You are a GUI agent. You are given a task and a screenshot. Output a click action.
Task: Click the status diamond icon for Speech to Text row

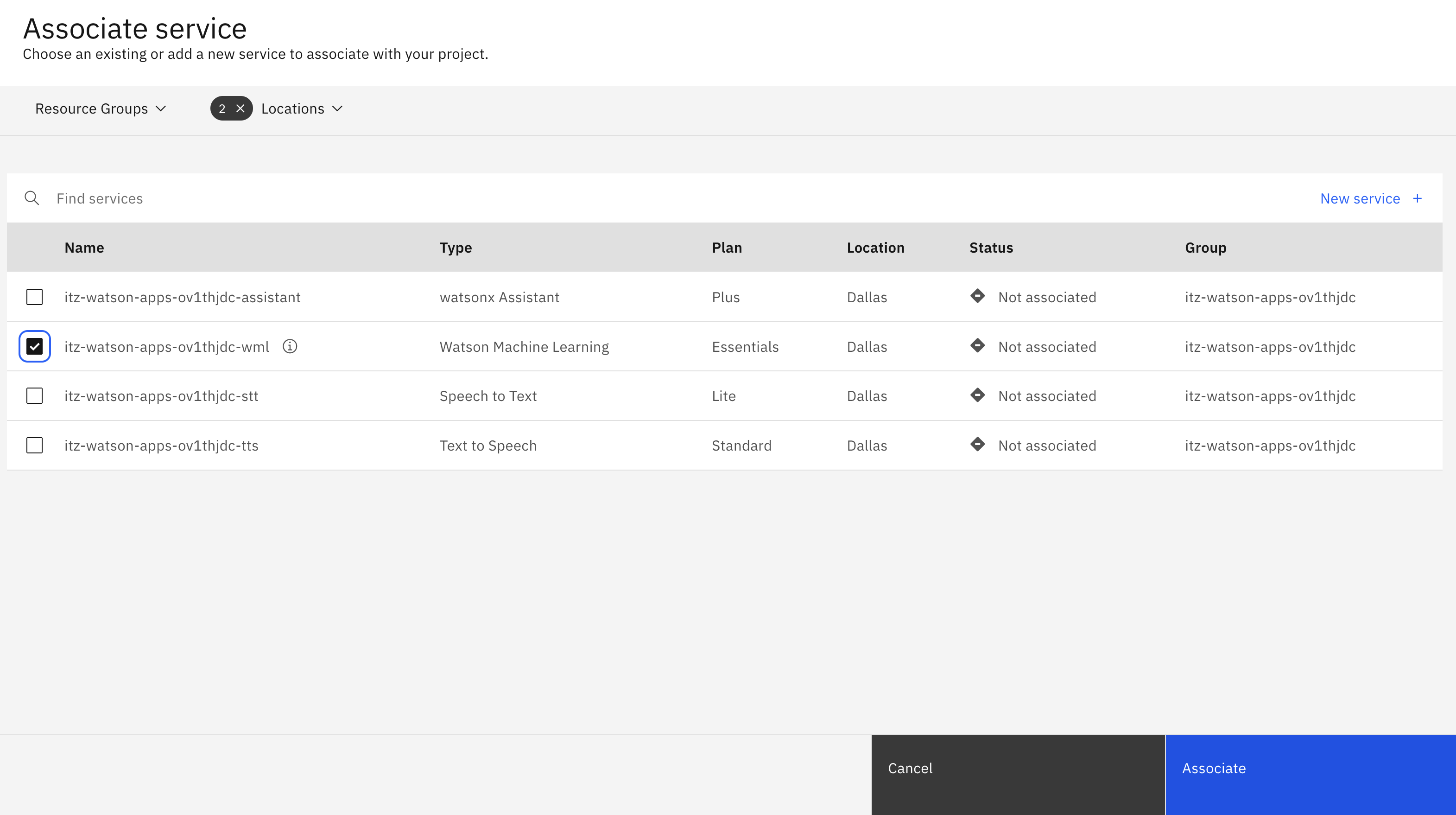(x=978, y=395)
